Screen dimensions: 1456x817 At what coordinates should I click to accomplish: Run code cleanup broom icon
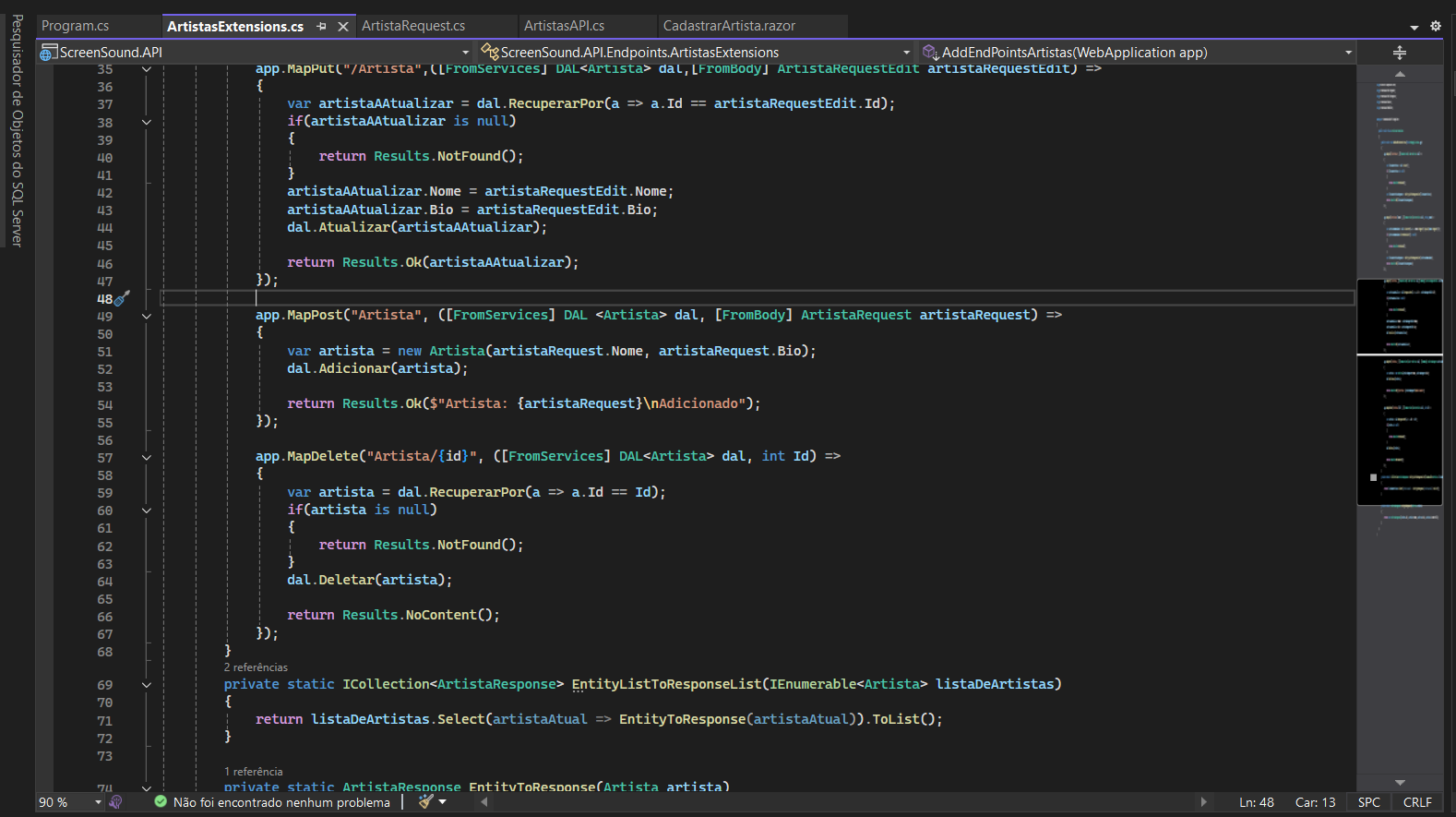[425, 801]
